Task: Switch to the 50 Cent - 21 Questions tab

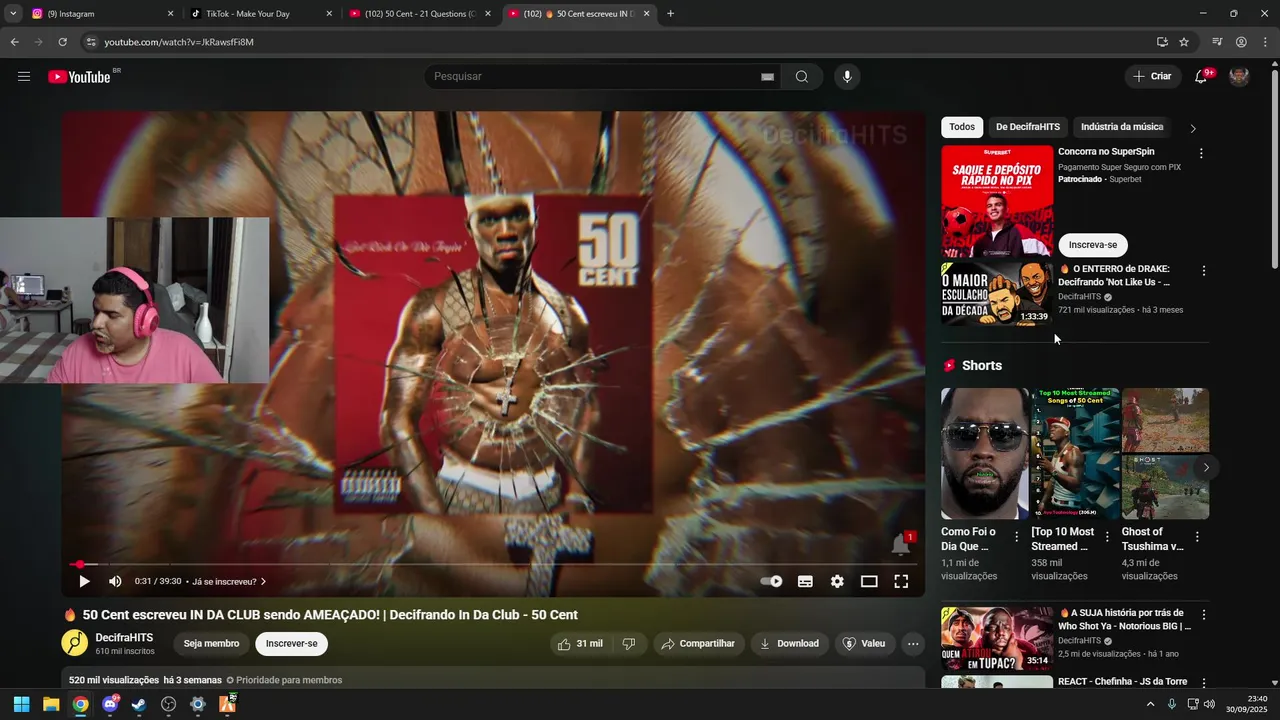Action: [x=420, y=14]
